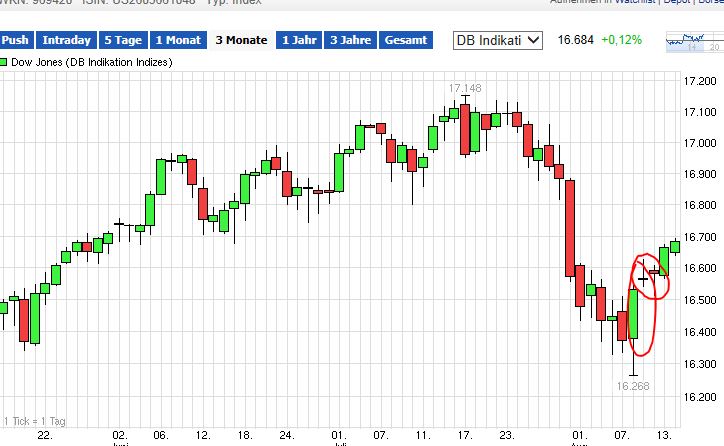The image size is (724, 446).
Task: Click the 22. date label on x-axis
Action: tap(45, 435)
